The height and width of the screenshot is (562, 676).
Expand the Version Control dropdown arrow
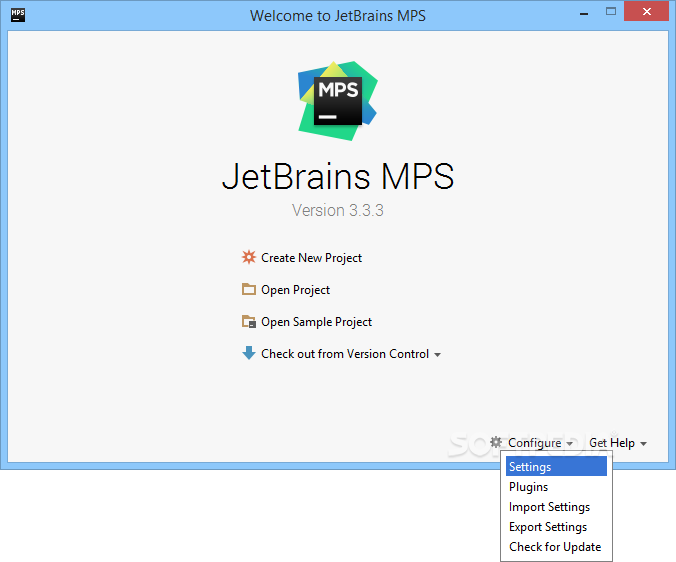pos(438,355)
